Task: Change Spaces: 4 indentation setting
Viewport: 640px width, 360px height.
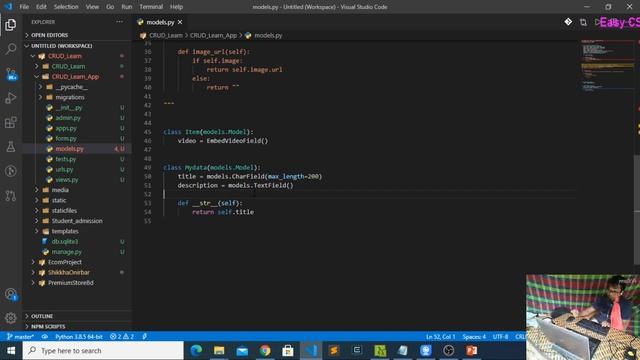Action: pyautogui.click(x=474, y=337)
